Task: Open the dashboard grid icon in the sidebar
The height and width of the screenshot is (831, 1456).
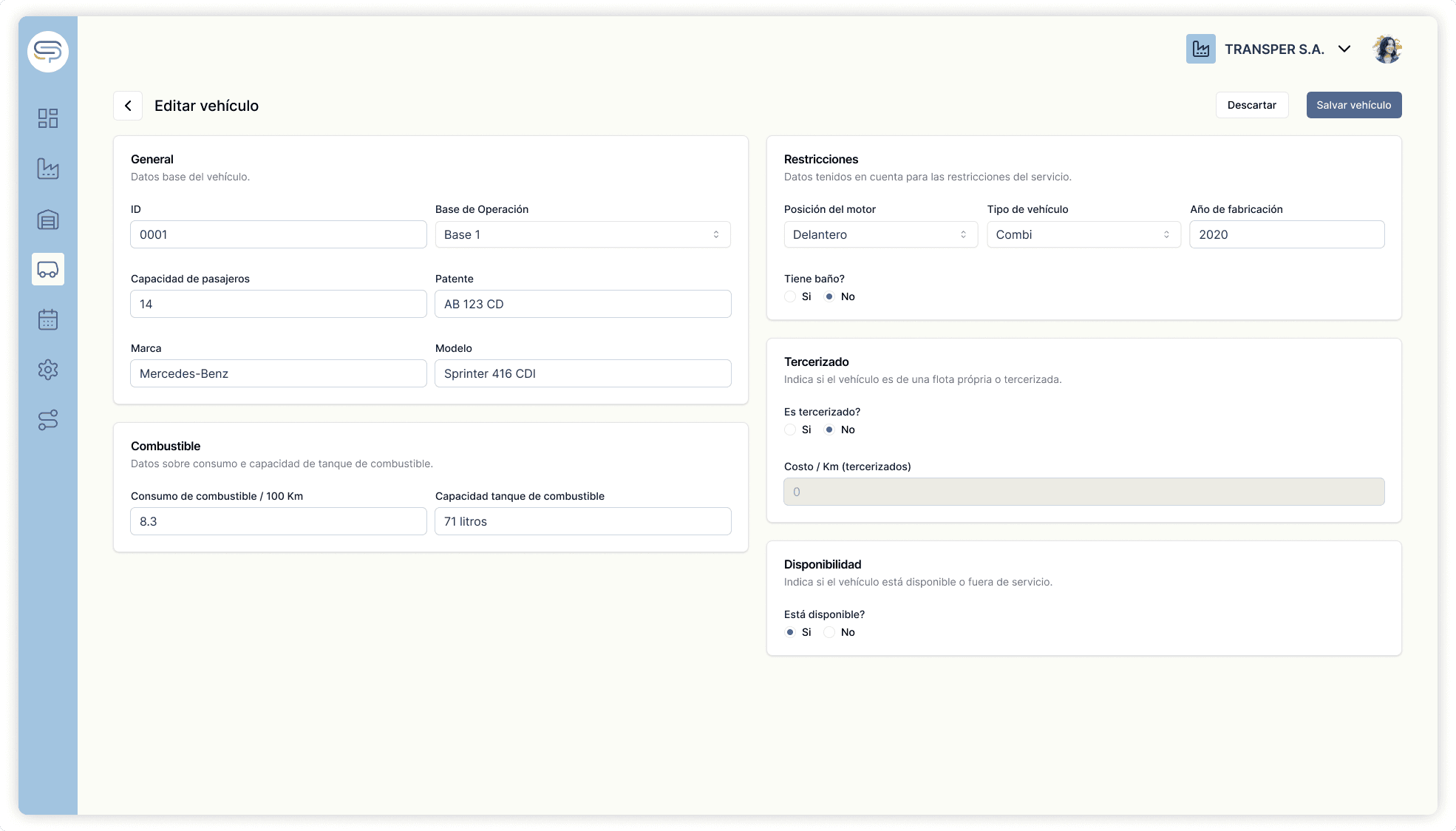Action: pos(48,118)
